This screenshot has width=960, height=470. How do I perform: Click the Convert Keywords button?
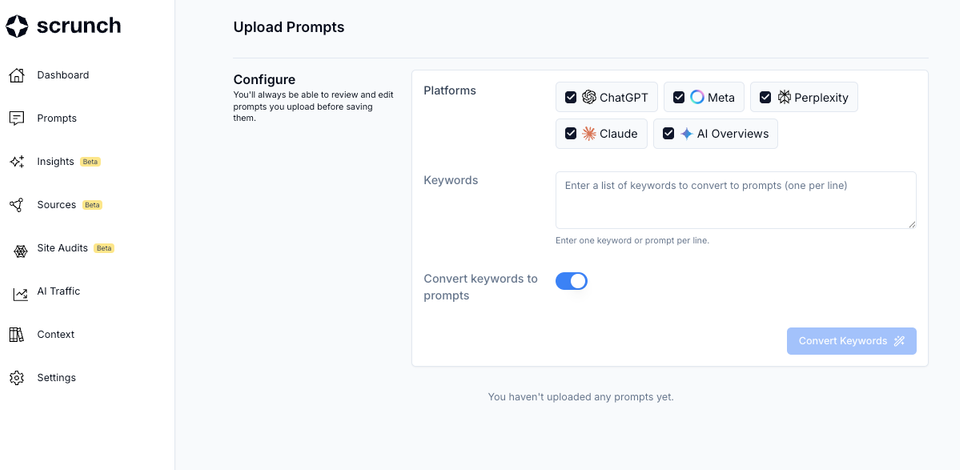tap(852, 341)
